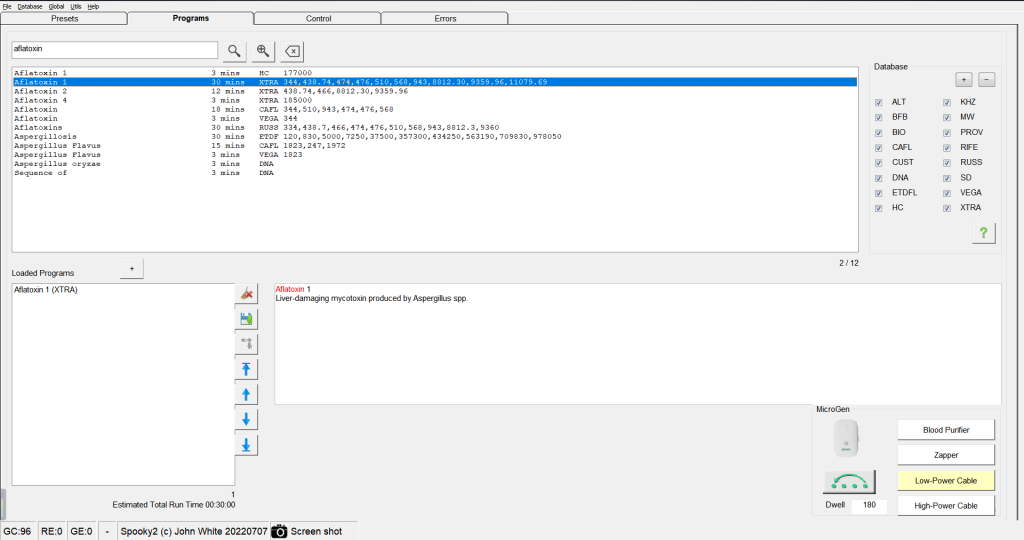
Task: Click the magnifier-plus advanced search icon
Action: pos(262,51)
